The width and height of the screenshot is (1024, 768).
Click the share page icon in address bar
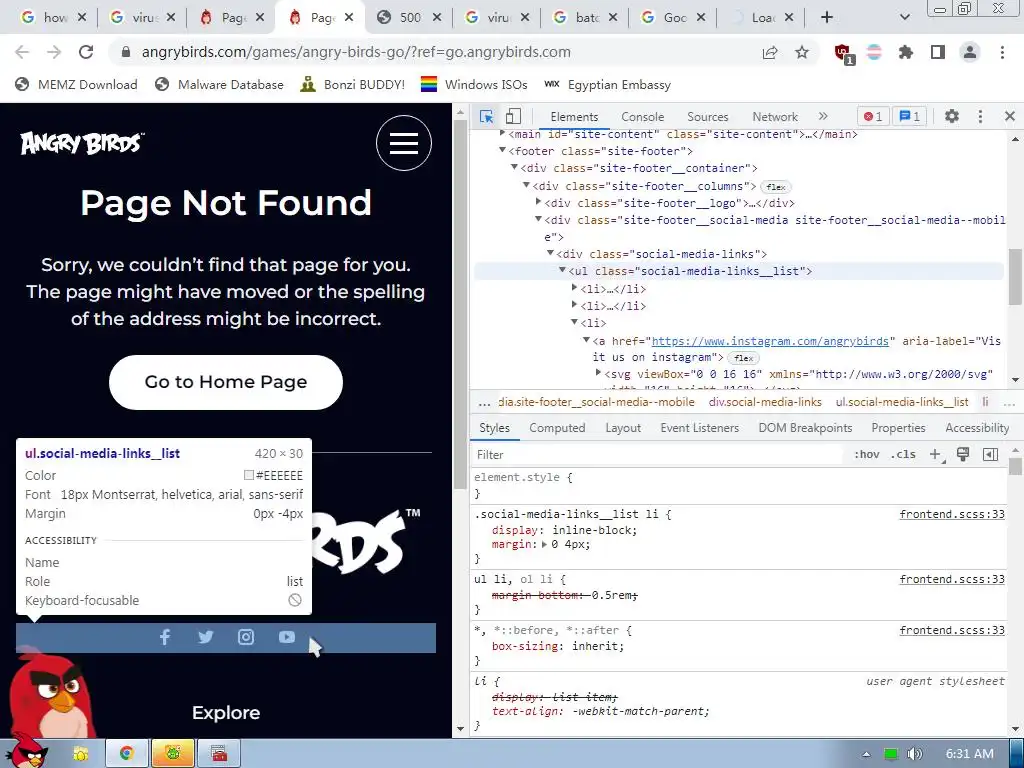(770, 52)
